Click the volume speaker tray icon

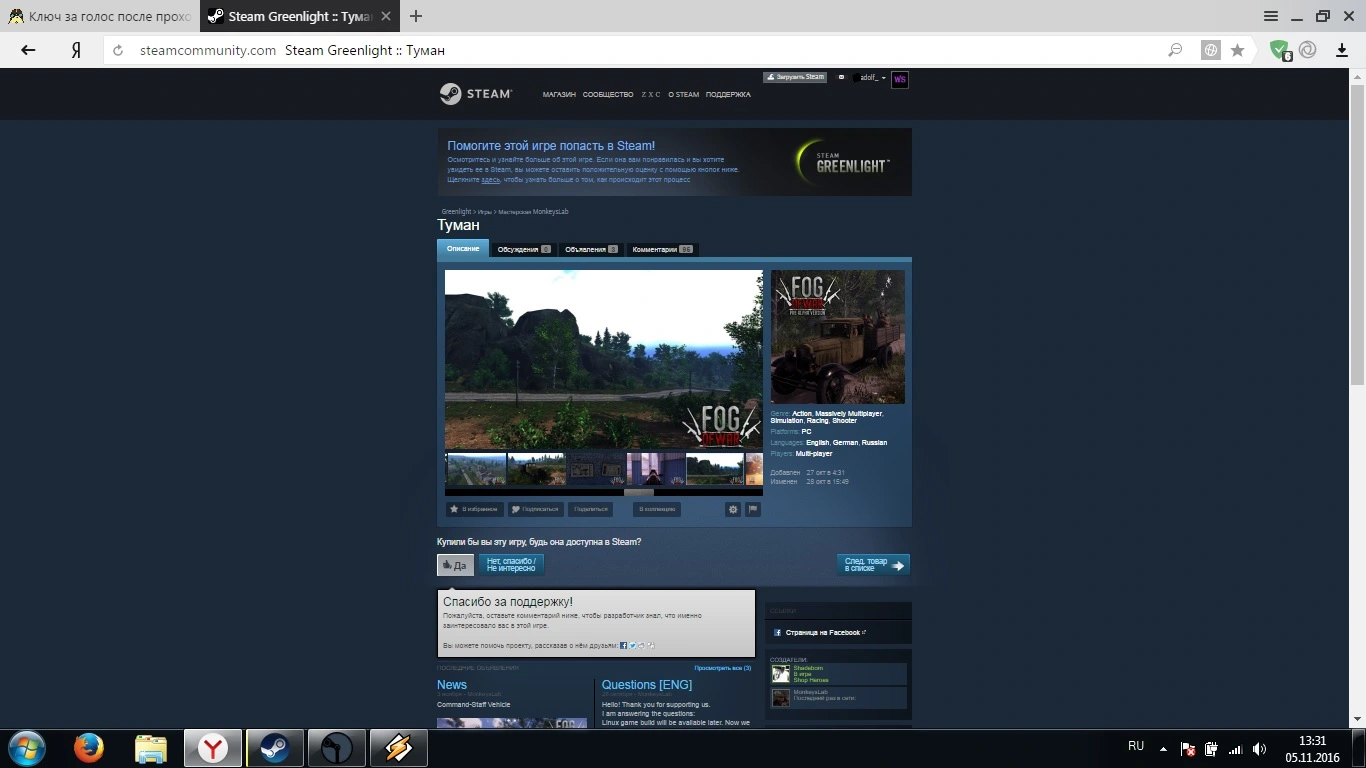(1260, 749)
